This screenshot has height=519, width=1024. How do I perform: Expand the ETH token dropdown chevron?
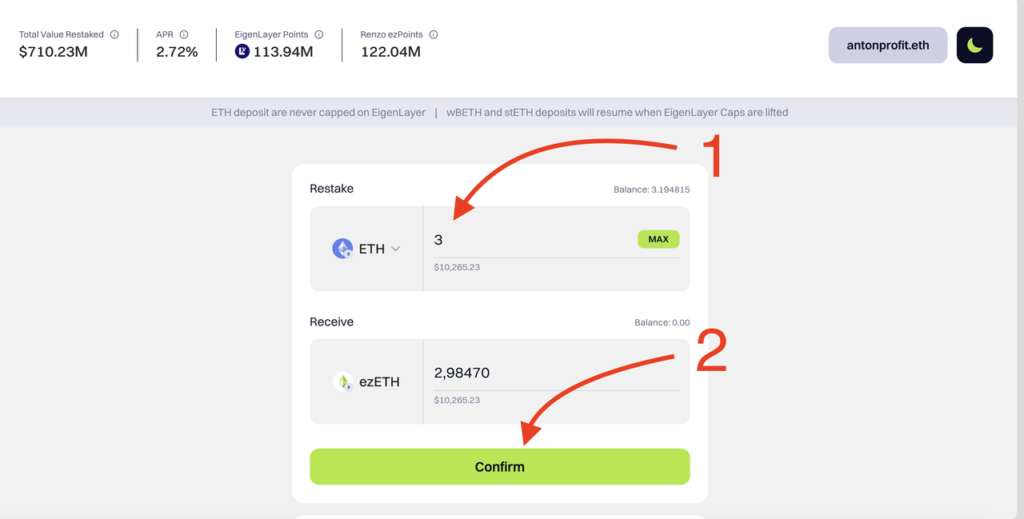396,249
